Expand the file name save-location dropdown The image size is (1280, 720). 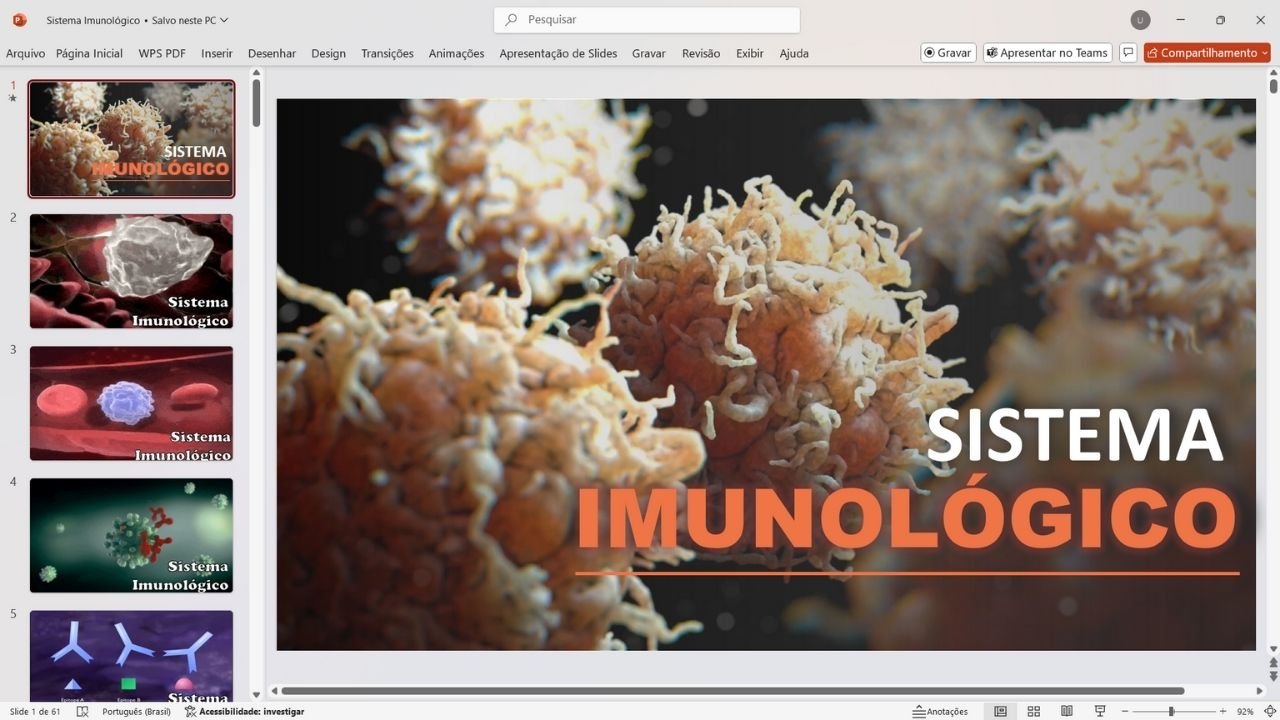tap(224, 20)
